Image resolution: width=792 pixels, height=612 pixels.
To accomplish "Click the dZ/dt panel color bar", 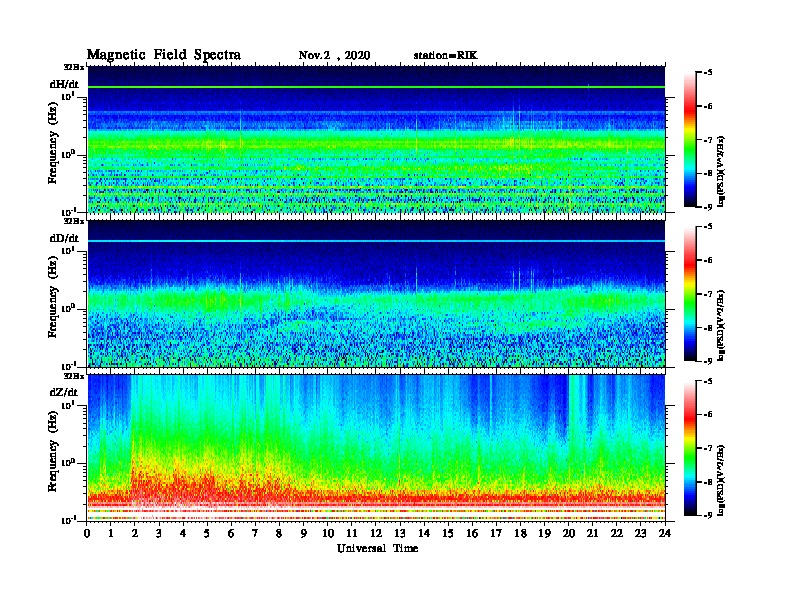I will [x=690, y=448].
